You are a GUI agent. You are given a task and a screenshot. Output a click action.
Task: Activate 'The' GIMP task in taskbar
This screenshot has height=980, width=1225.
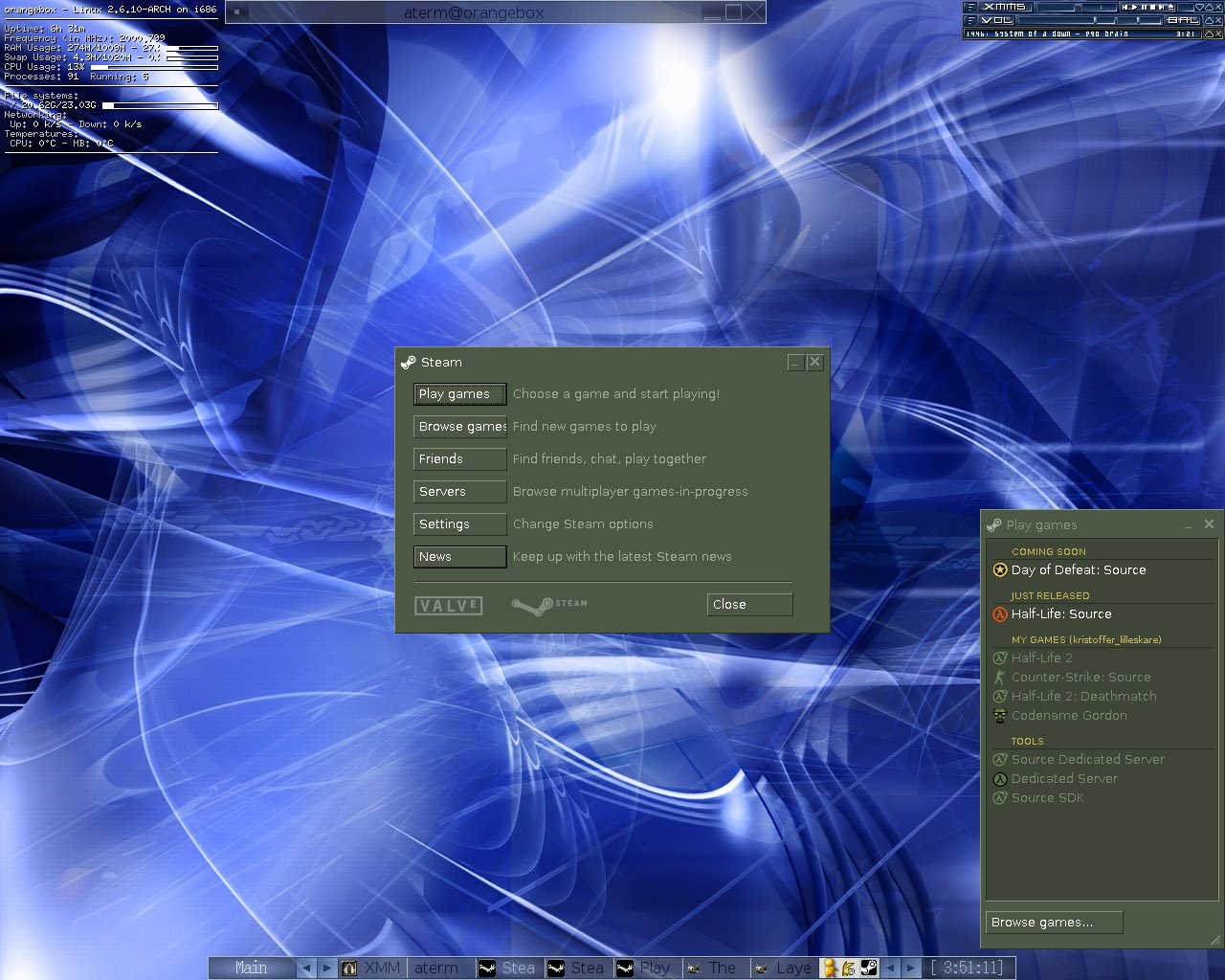point(715,968)
